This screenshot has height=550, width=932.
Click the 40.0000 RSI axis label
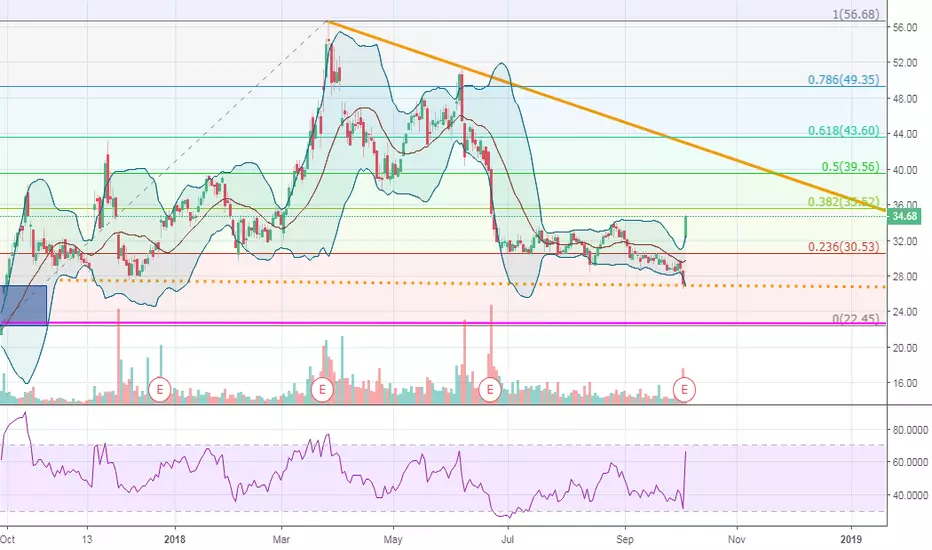click(x=910, y=495)
